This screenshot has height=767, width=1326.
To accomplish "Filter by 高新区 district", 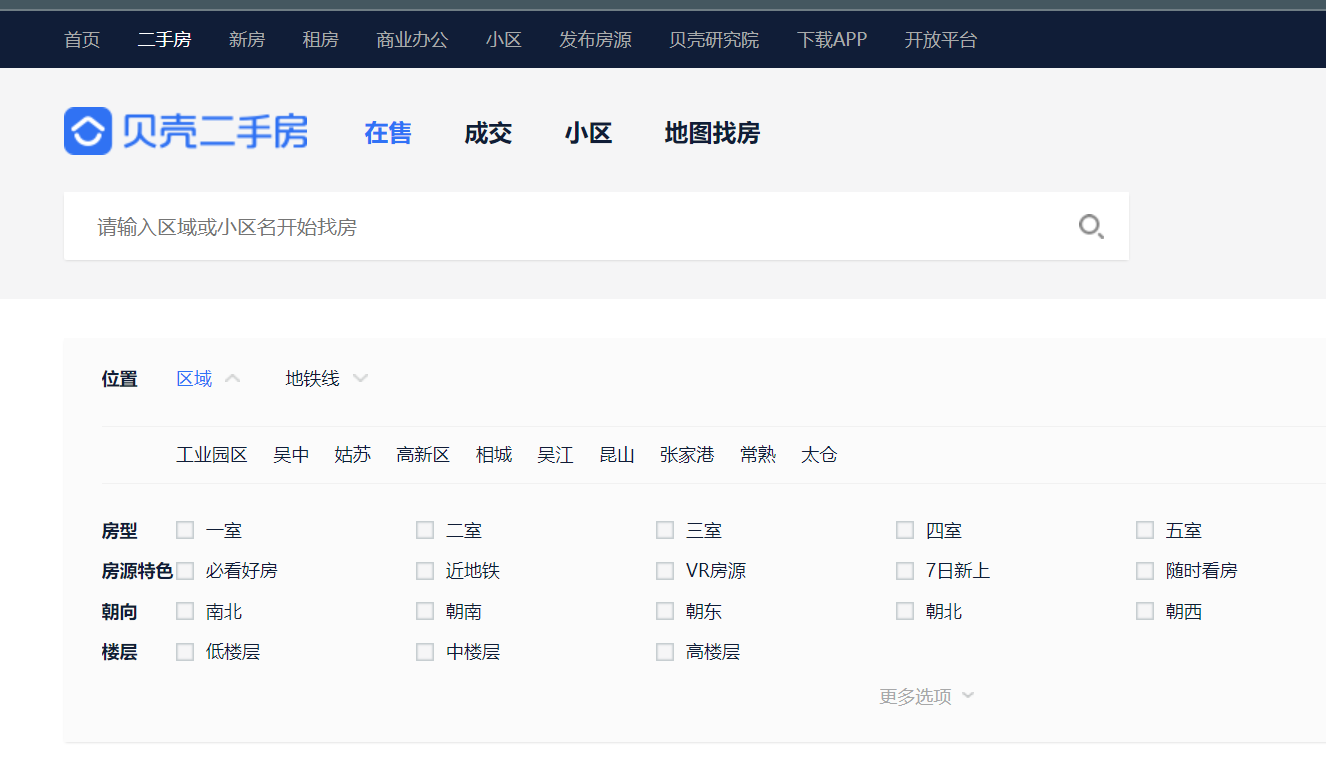I will [x=423, y=455].
